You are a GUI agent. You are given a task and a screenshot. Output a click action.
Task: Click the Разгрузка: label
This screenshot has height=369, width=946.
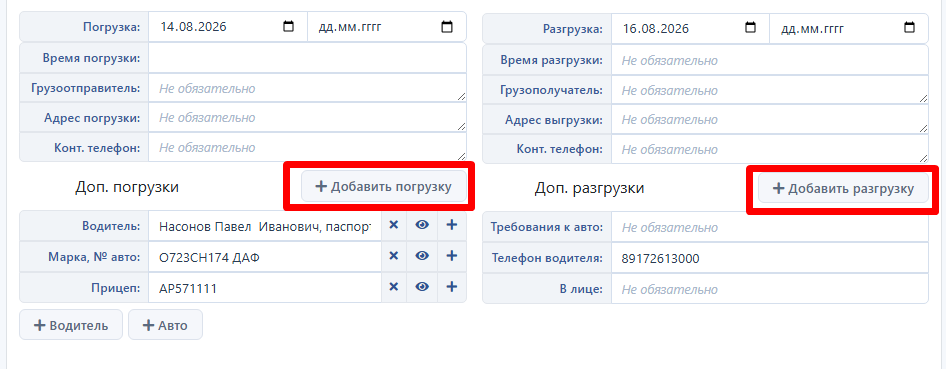tap(573, 28)
